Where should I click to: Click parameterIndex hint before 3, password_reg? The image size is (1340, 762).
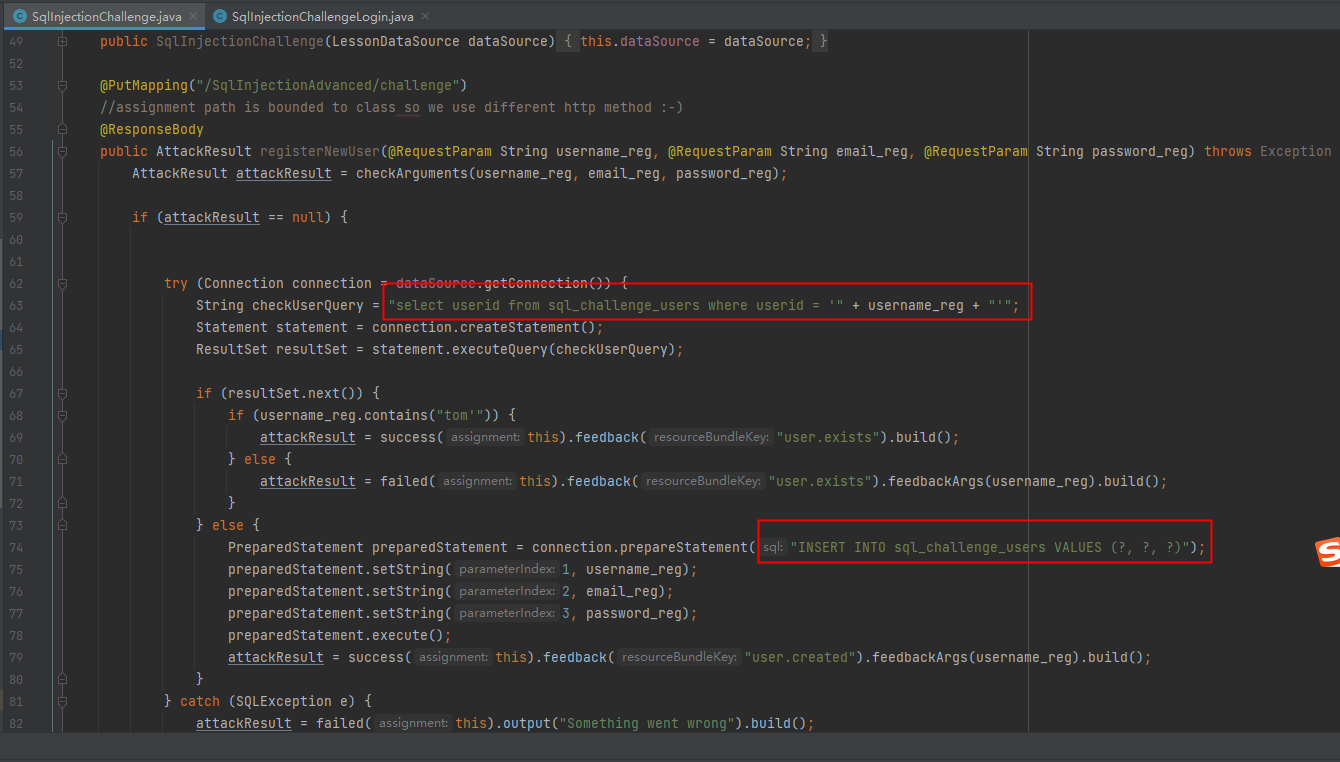click(506, 613)
